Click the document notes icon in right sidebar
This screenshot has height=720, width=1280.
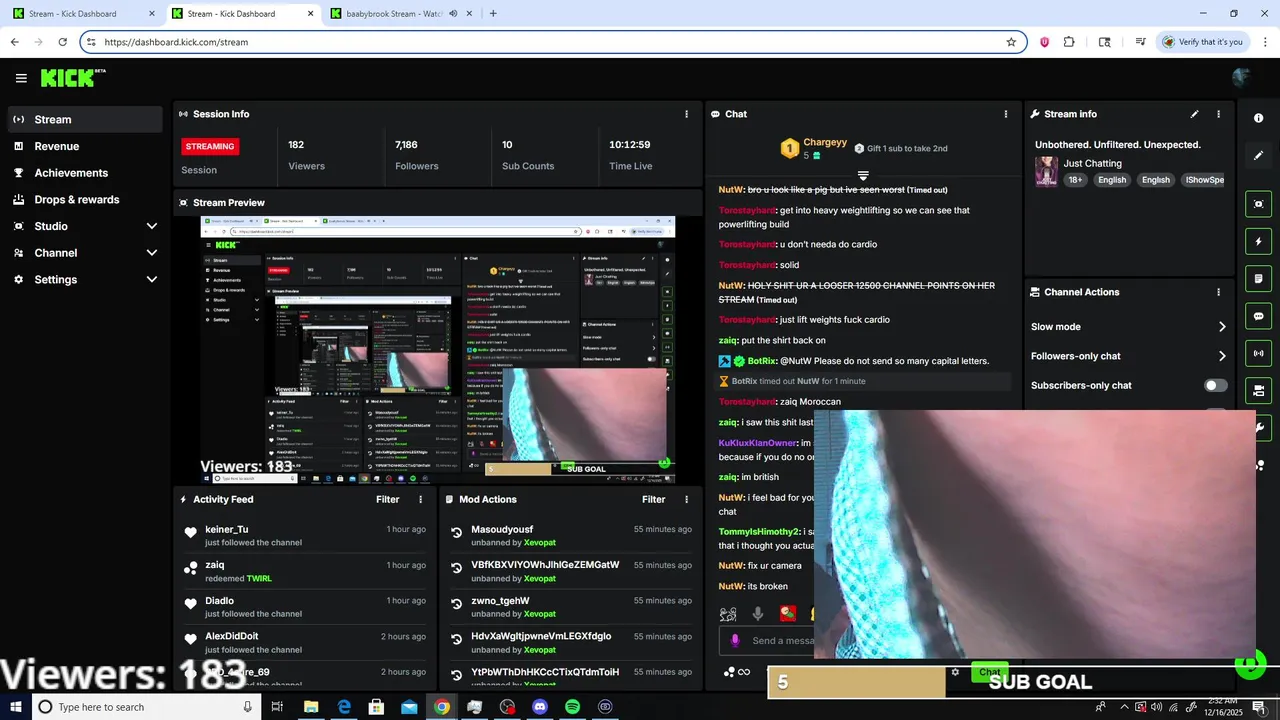[1258, 278]
